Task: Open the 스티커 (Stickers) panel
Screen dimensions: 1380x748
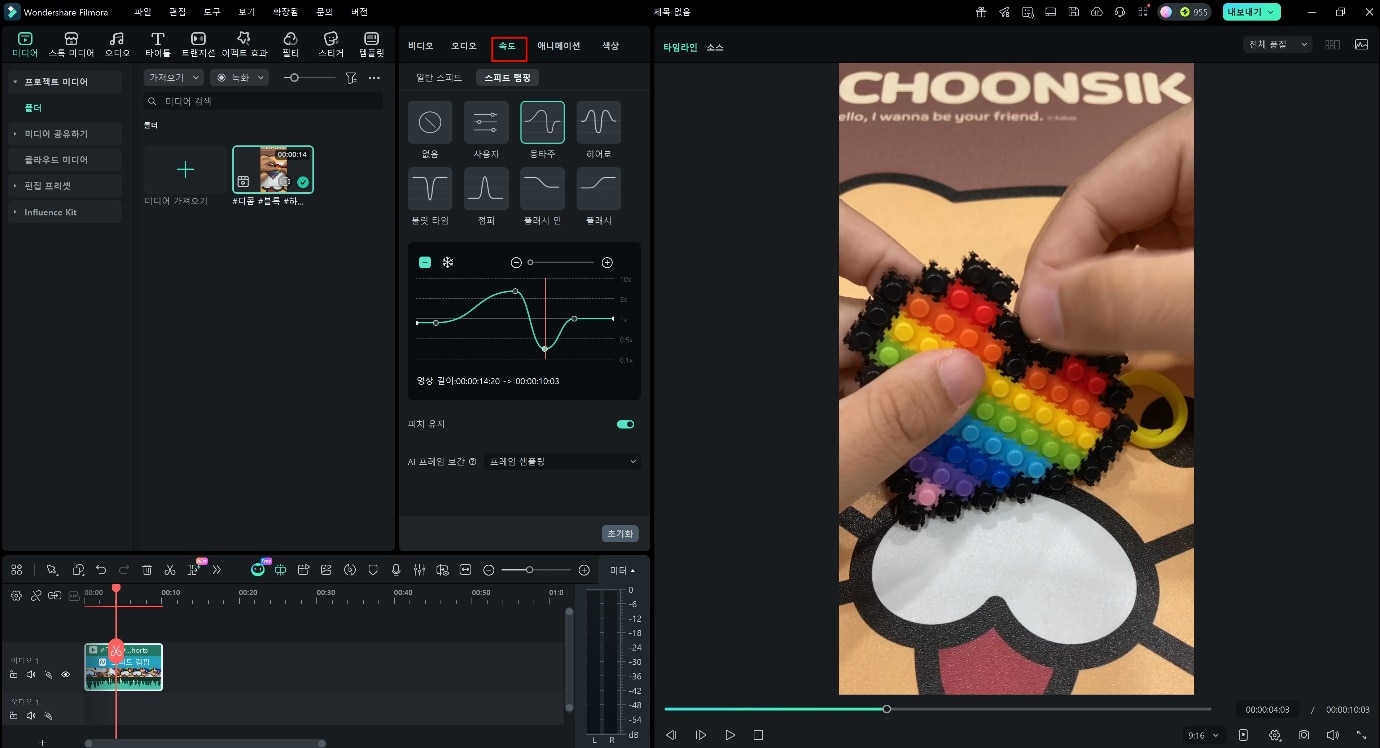Action: pyautogui.click(x=331, y=44)
